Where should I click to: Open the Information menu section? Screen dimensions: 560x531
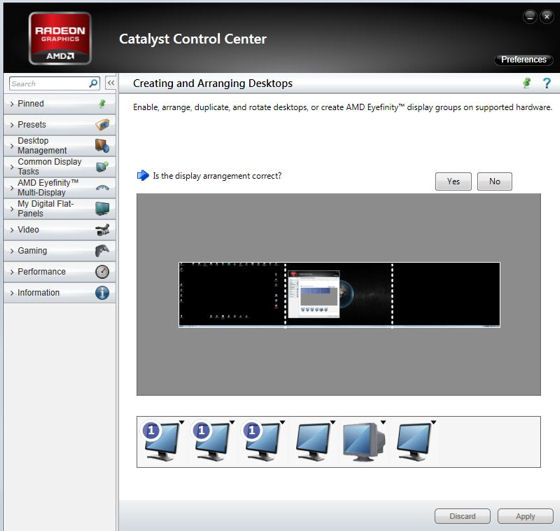pyautogui.click(x=60, y=293)
